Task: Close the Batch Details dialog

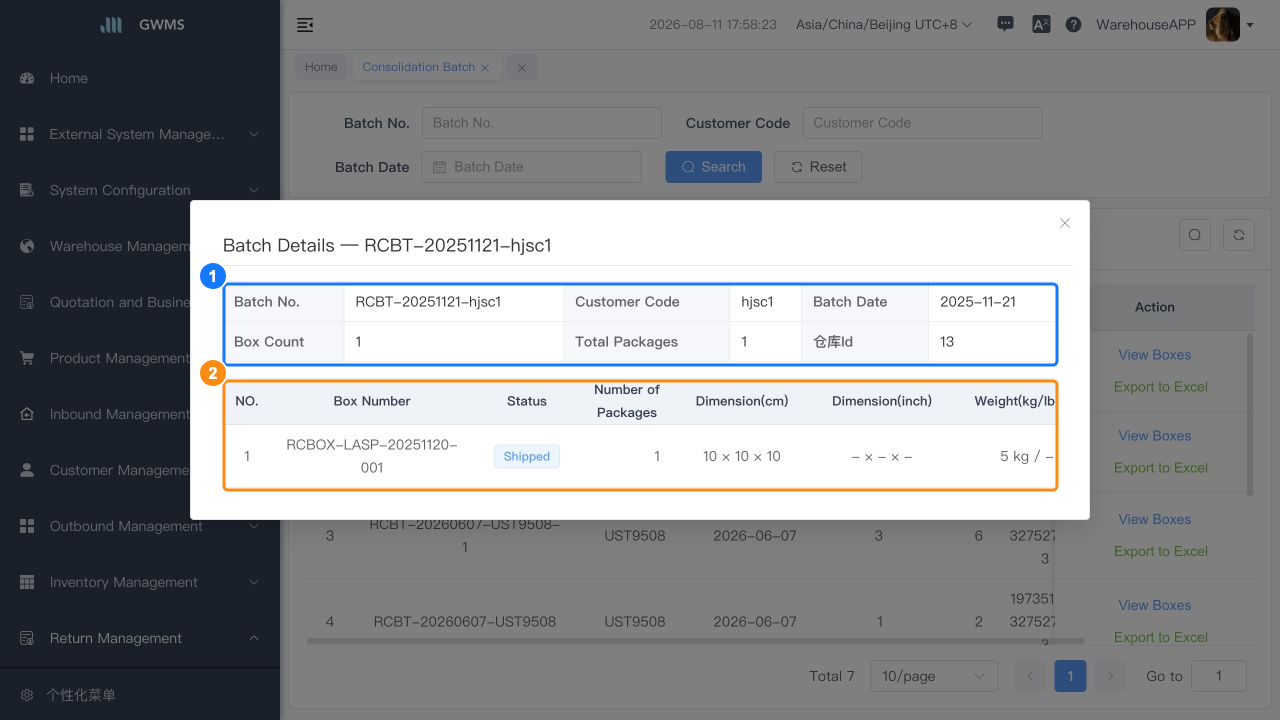Action: point(1065,223)
